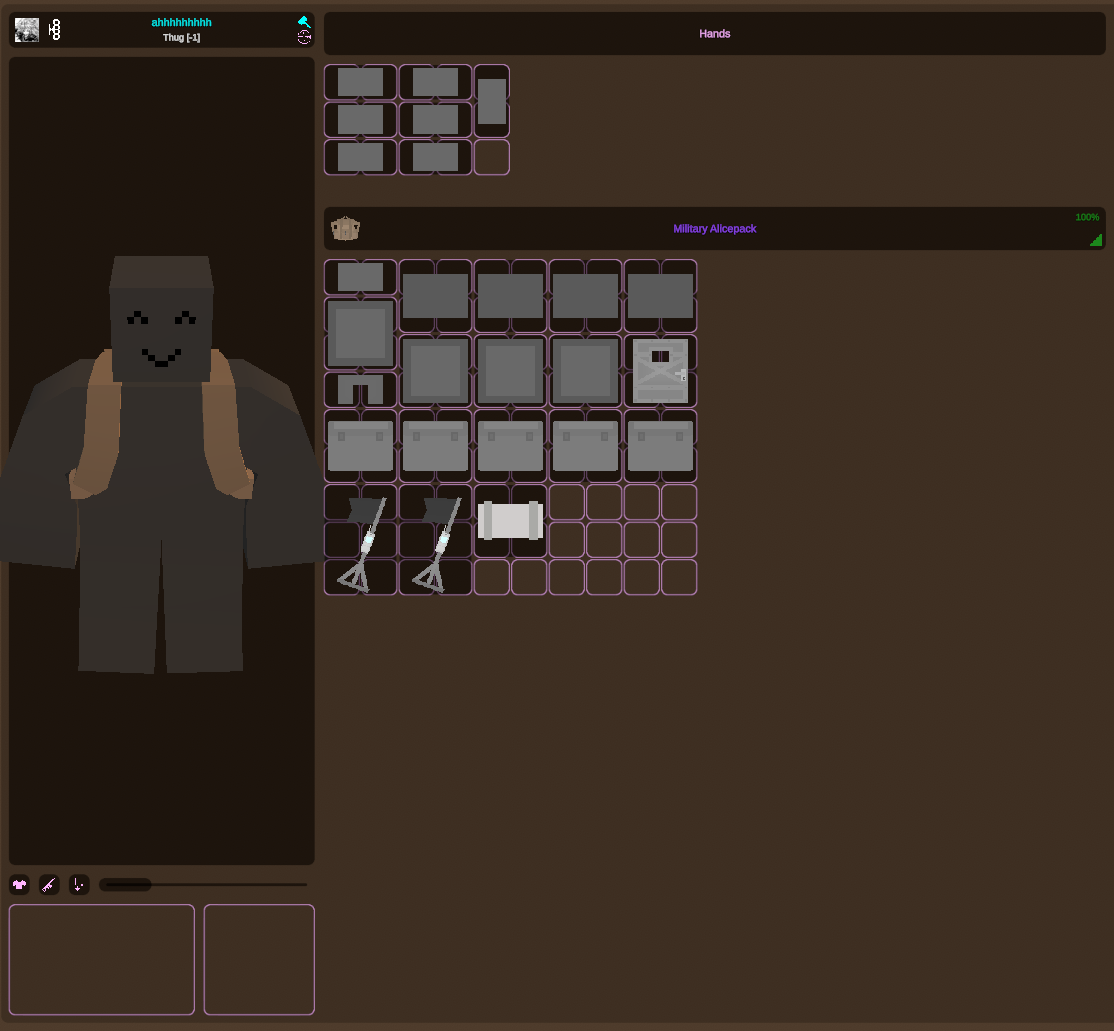
Task: Open the rifle weapon icon button
Action: (x=49, y=885)
